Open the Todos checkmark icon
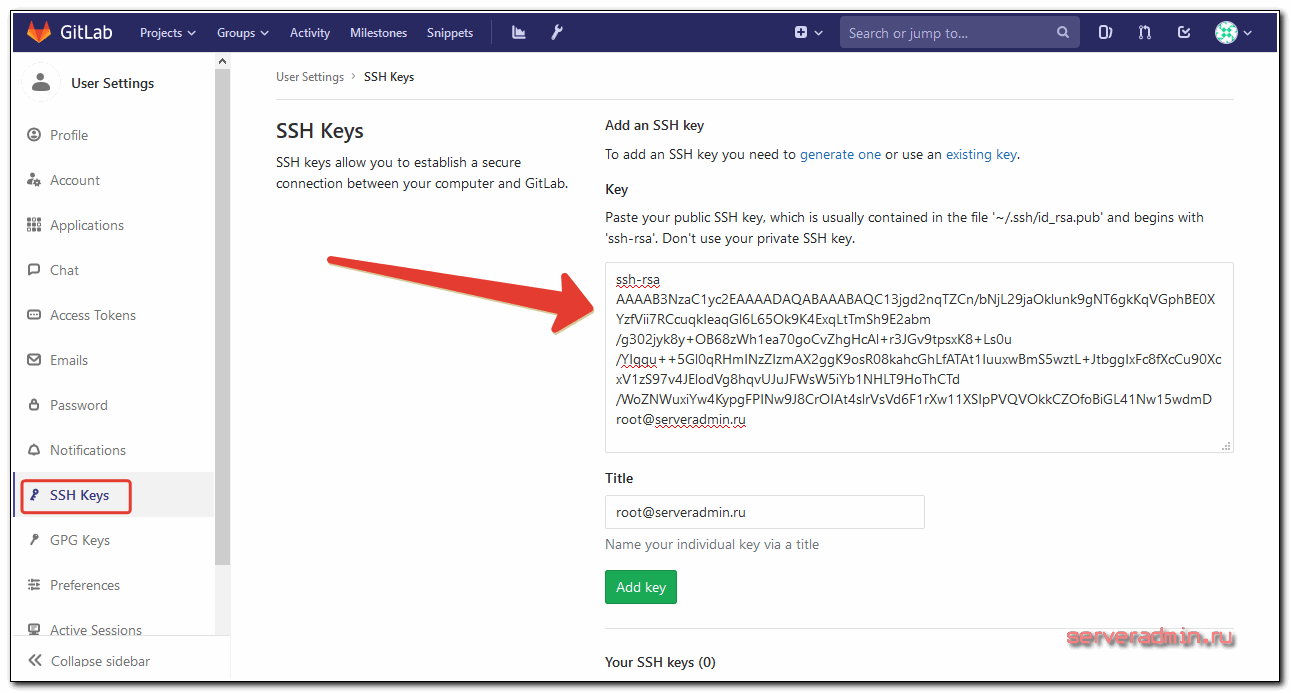The width and height of the screenshot is (1291, 693). pos(1183,31)
